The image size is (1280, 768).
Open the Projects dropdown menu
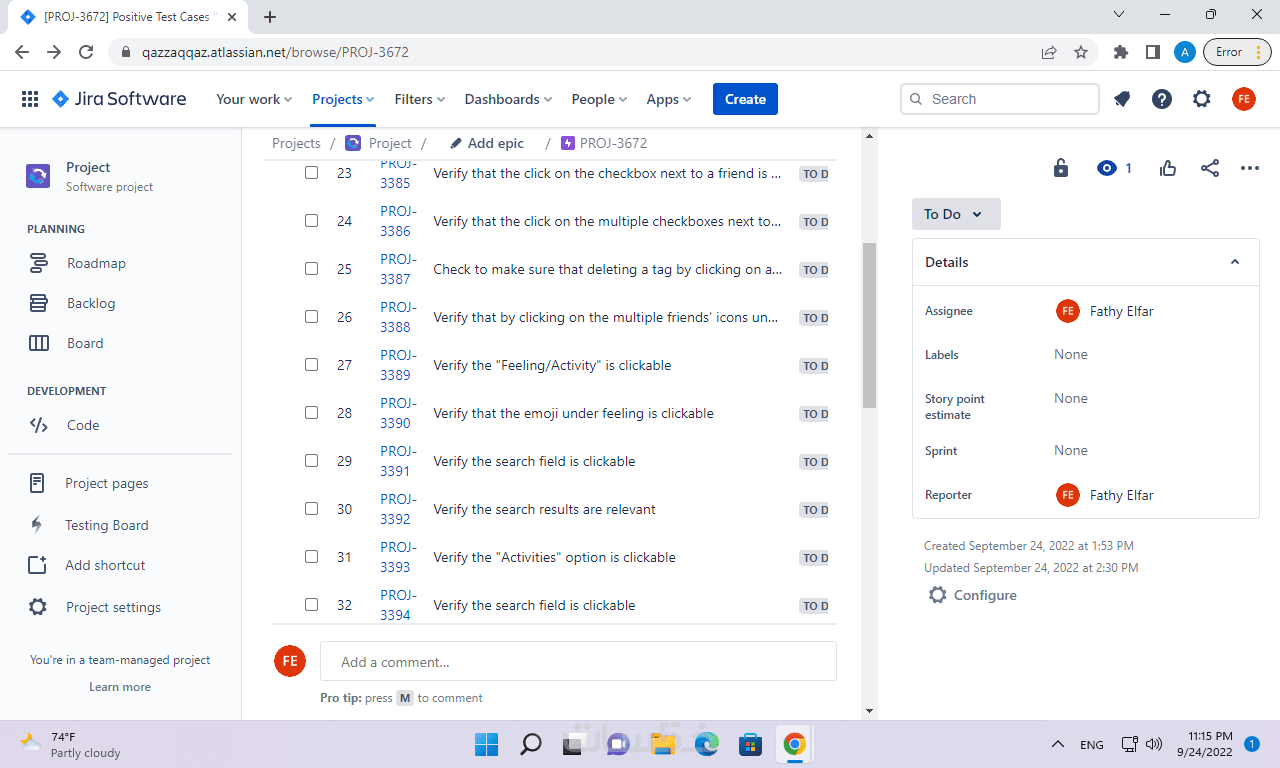click(343, 99)
